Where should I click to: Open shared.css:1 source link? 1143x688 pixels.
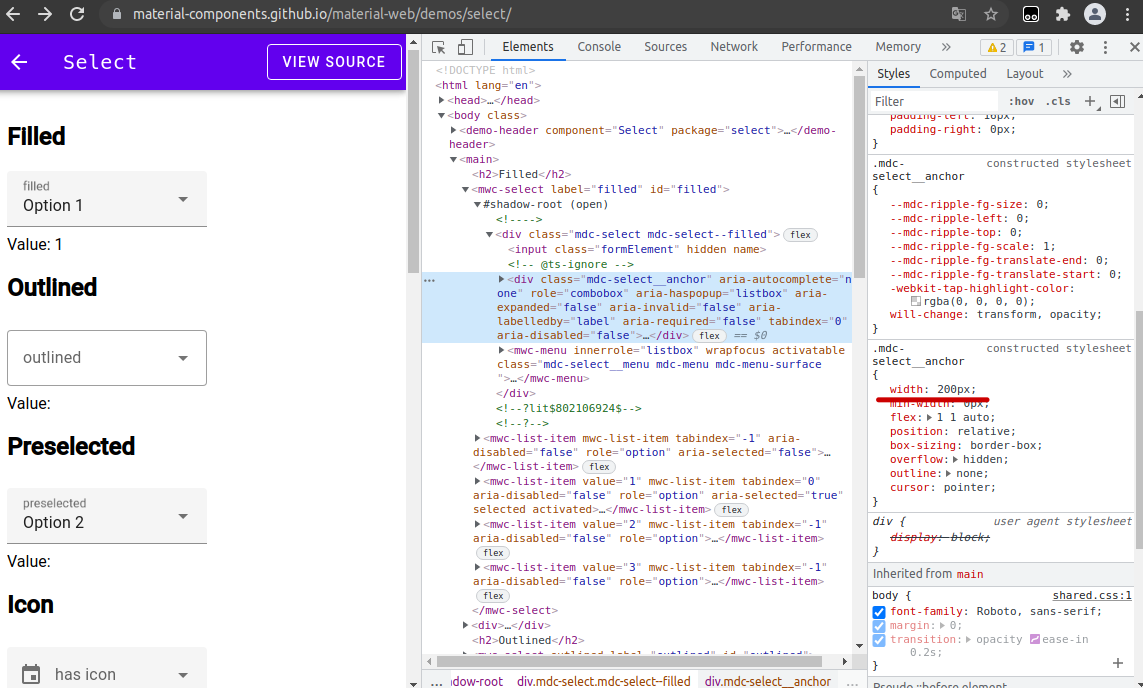tap(1092, 595)
